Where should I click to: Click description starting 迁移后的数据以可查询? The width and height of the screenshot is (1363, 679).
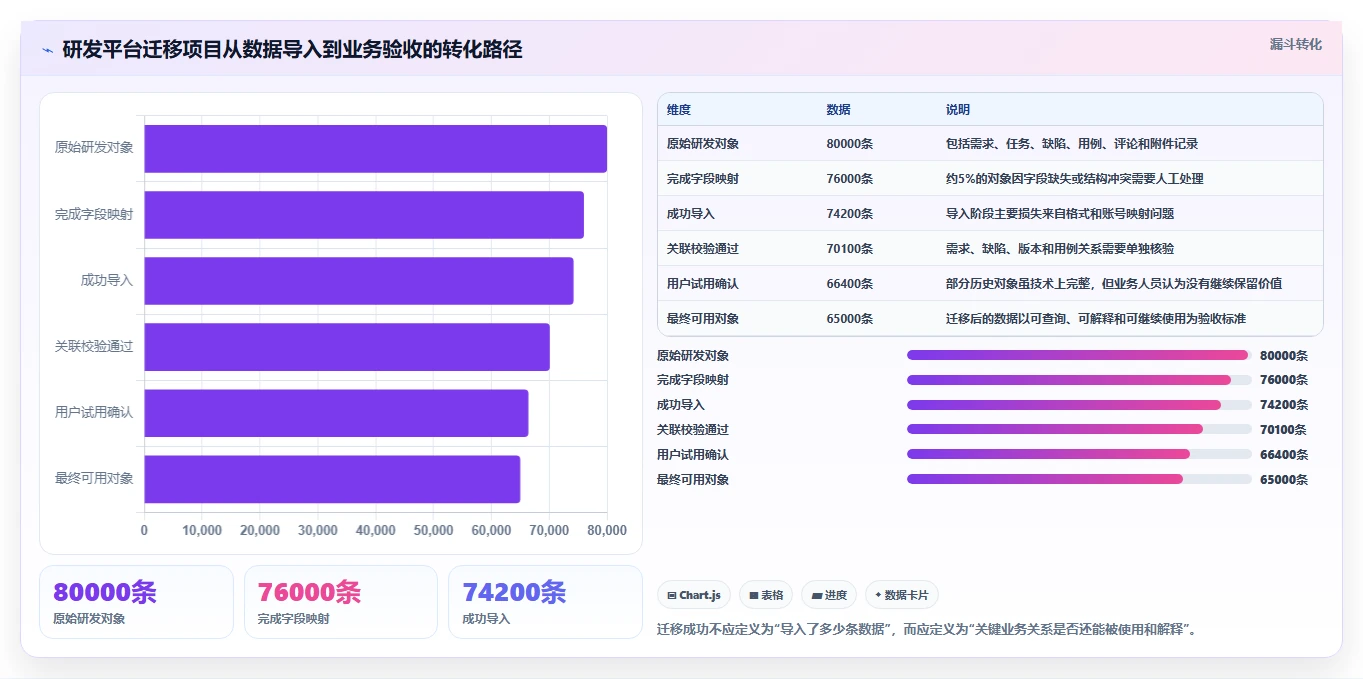pos(1096,318)
